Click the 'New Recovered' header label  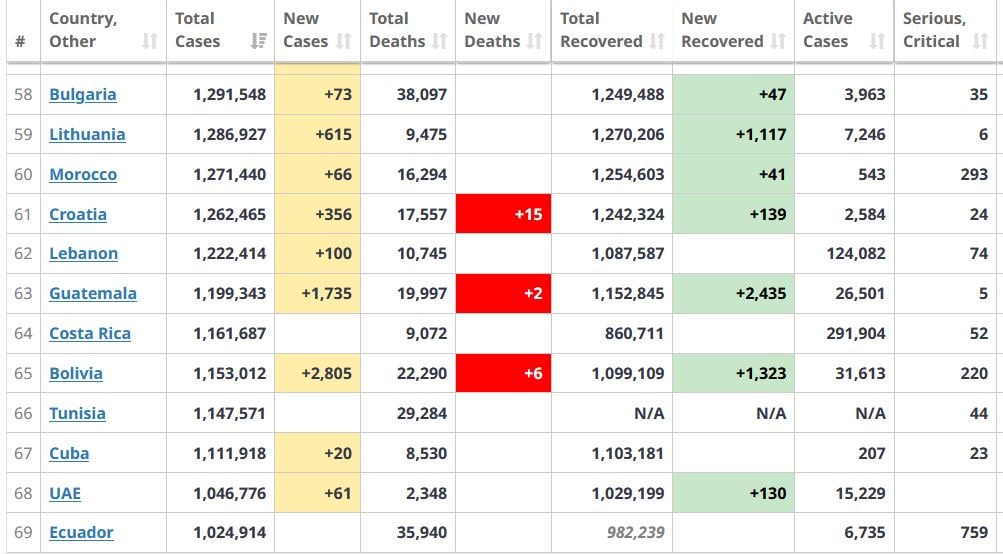[722, 30]
